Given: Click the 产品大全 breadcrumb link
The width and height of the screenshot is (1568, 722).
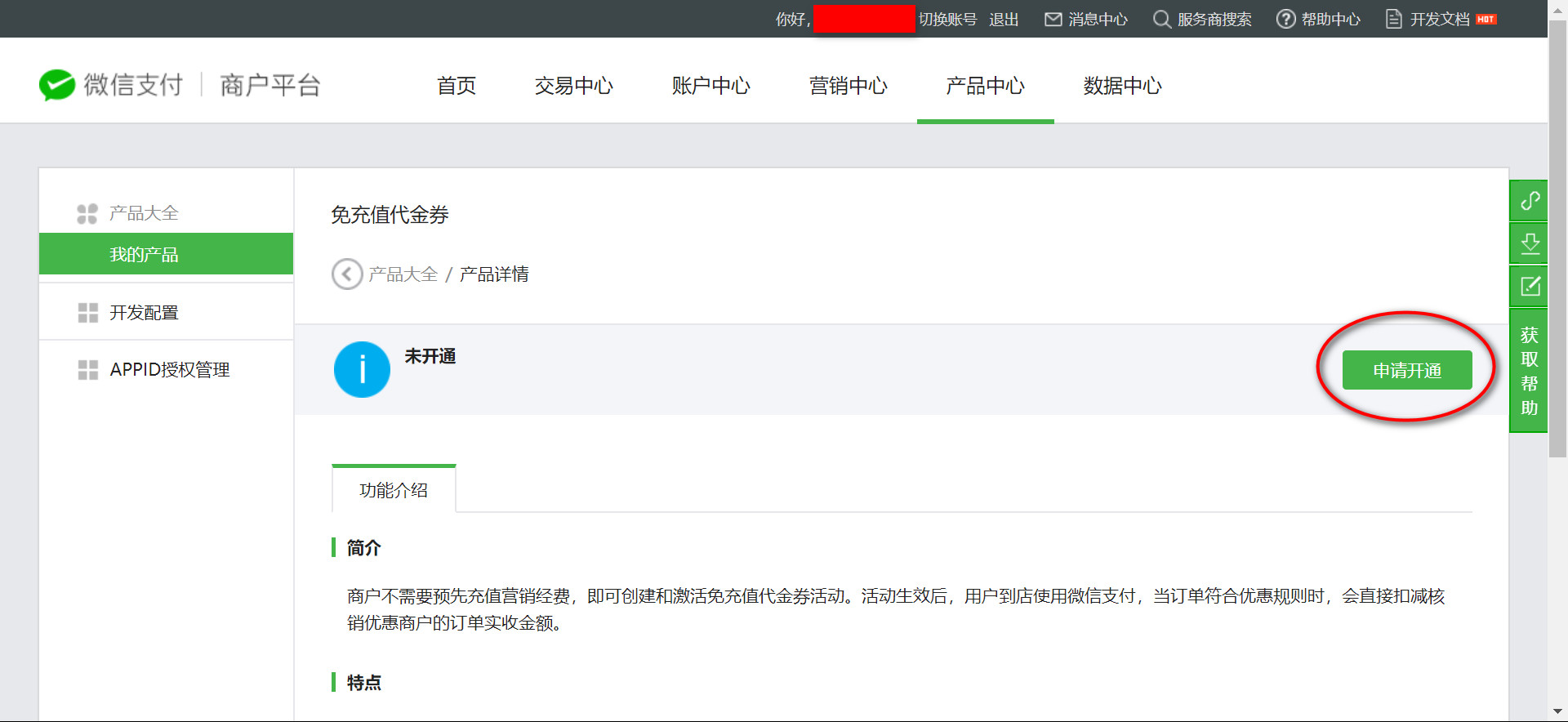Looking at the screenshot, I should point(403,274).
